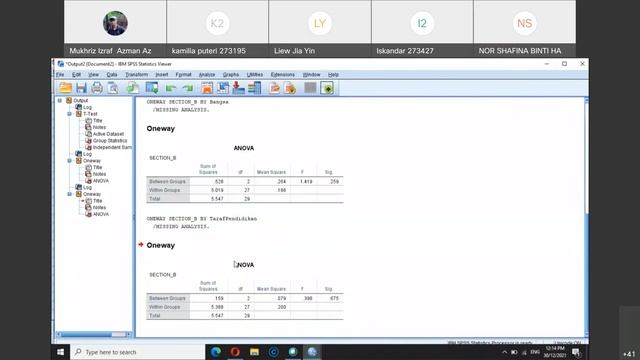Screen dimensions: 640x360
Task: Open Print Preview from the toolbar
Action: [x=113, y=88]
